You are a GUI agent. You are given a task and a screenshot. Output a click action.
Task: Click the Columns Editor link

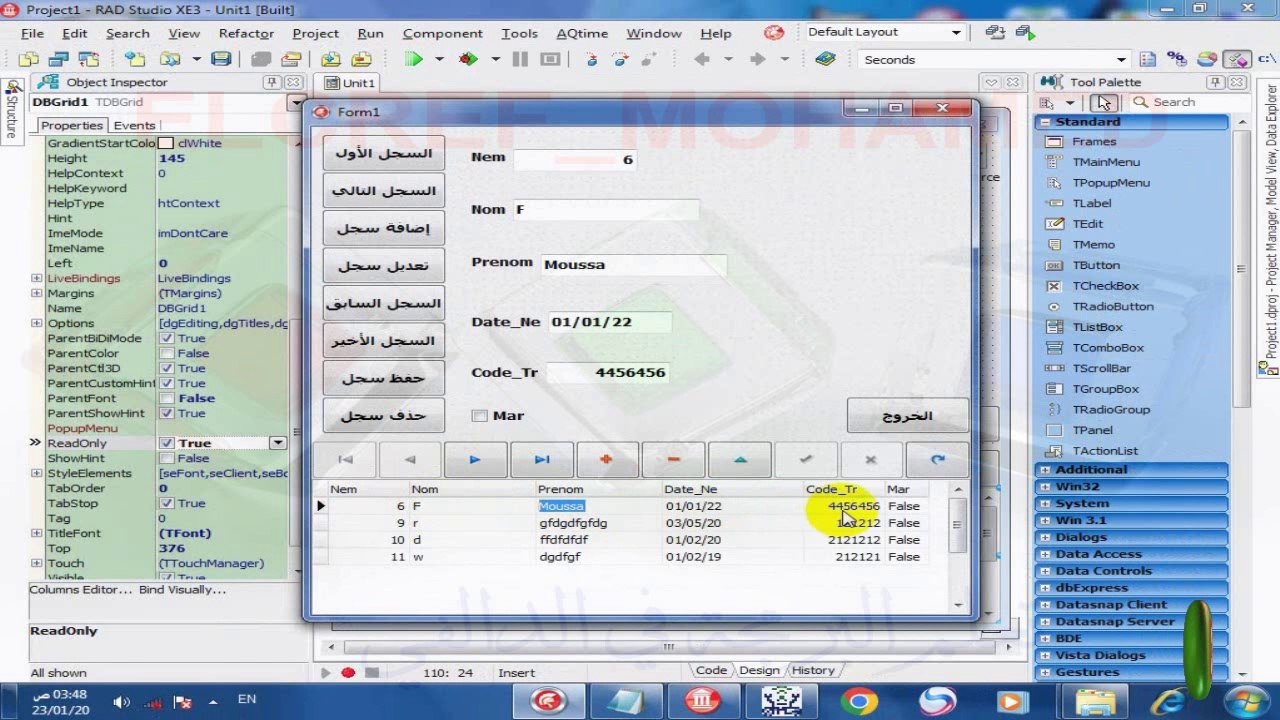(x=80, y=589)
